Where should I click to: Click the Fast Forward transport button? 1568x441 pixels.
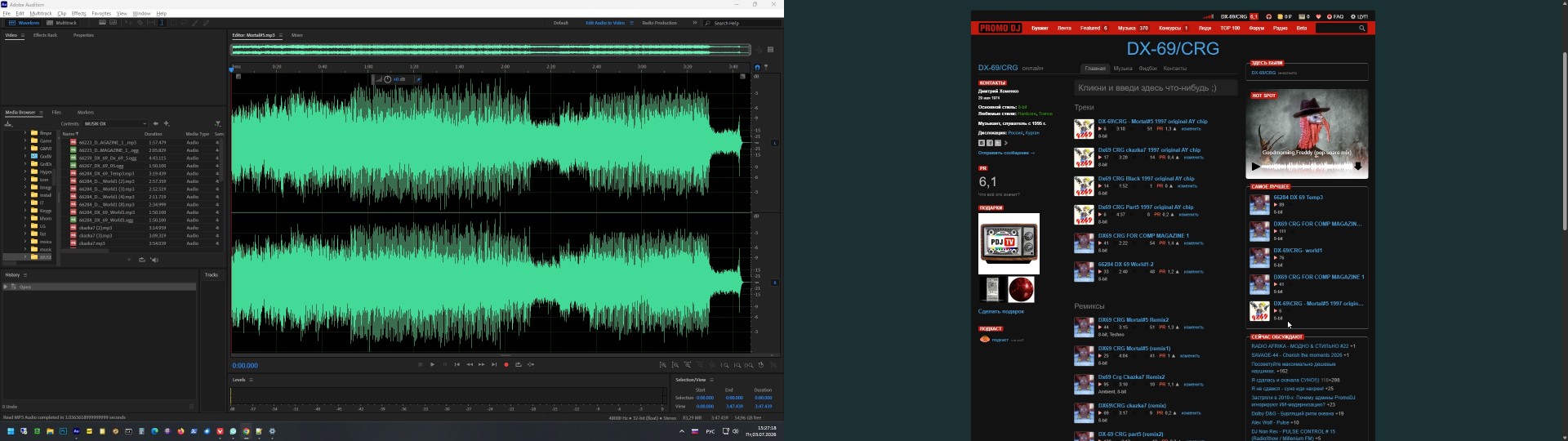(482, 364)
